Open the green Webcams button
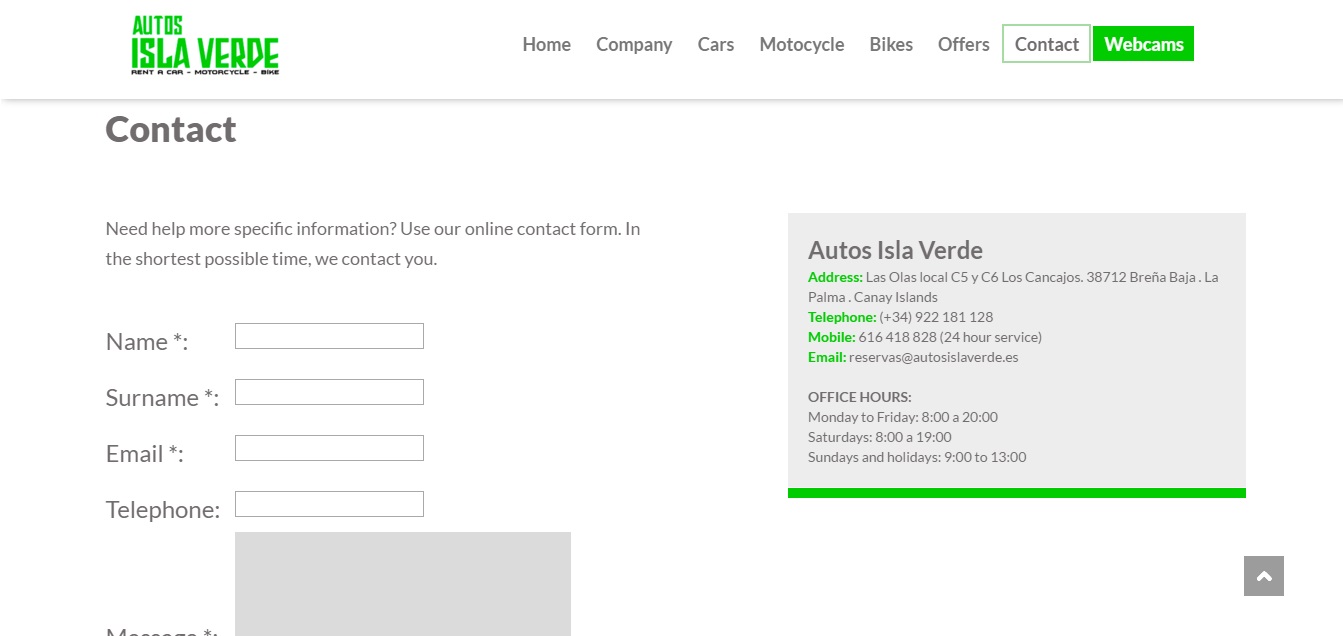 point(1143,44)
